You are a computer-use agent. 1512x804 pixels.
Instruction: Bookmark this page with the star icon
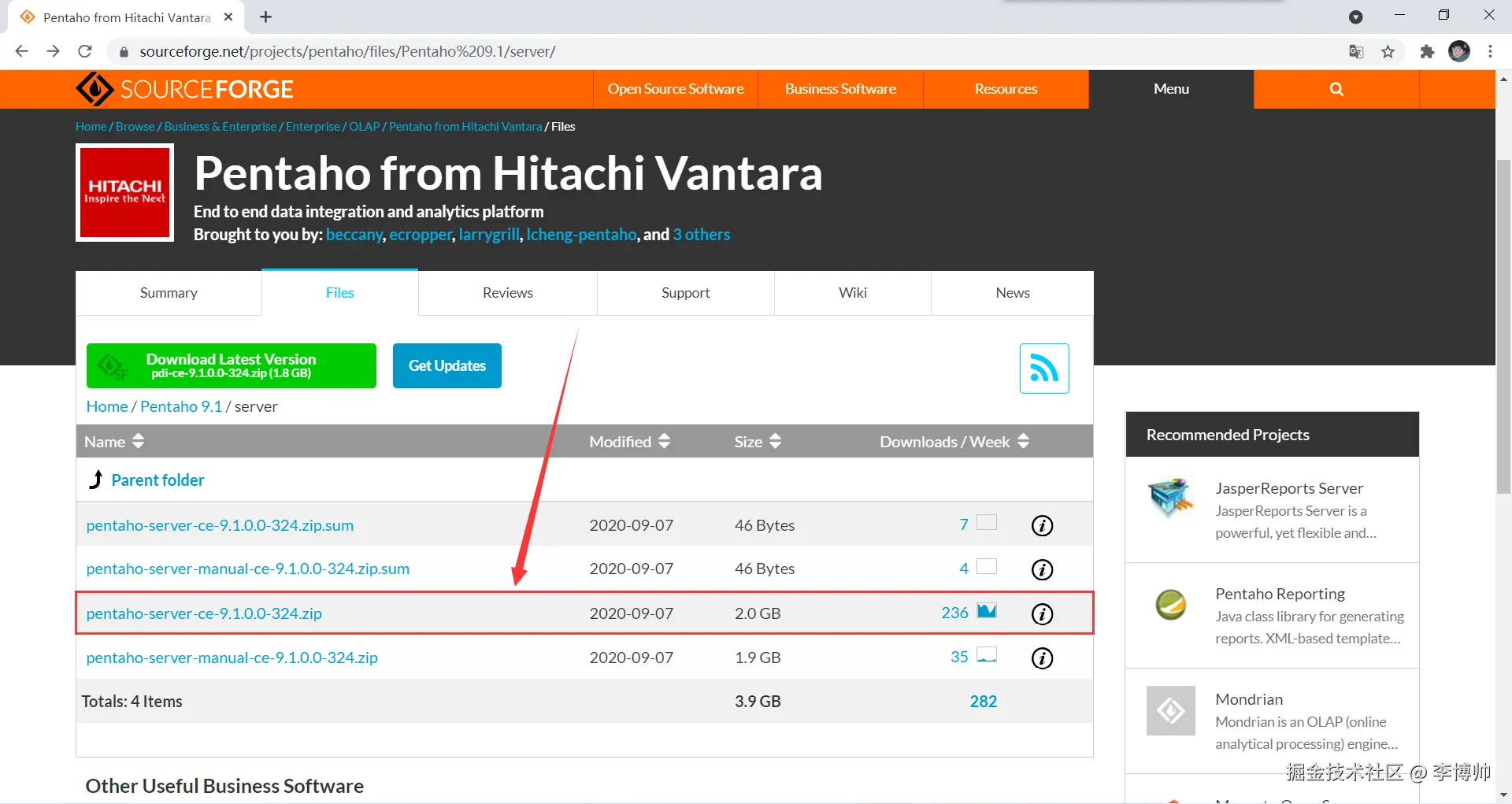point(1388,52)
